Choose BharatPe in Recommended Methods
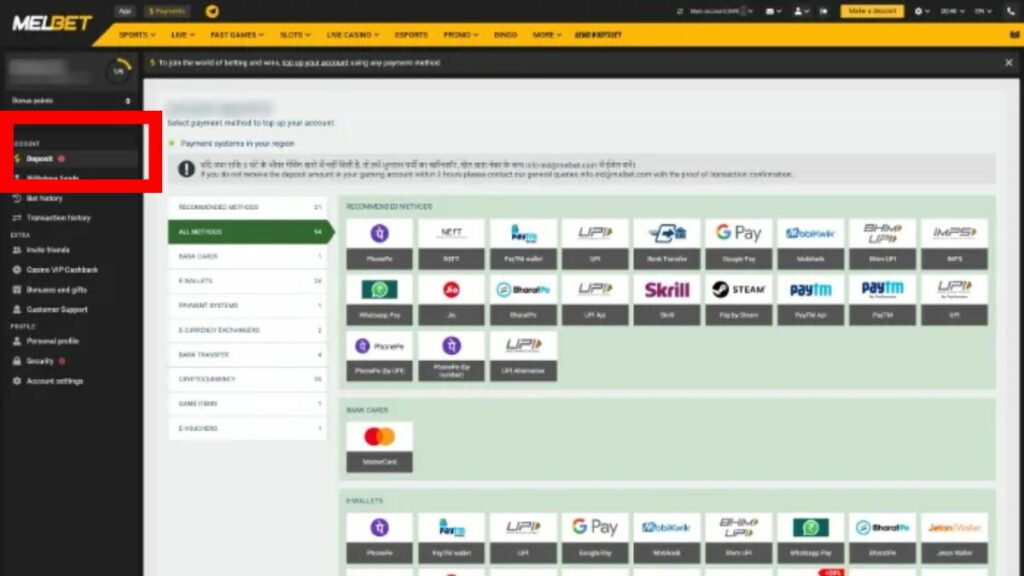The width and height of the screenshot is (1024, 576). [x=523, y=300]
